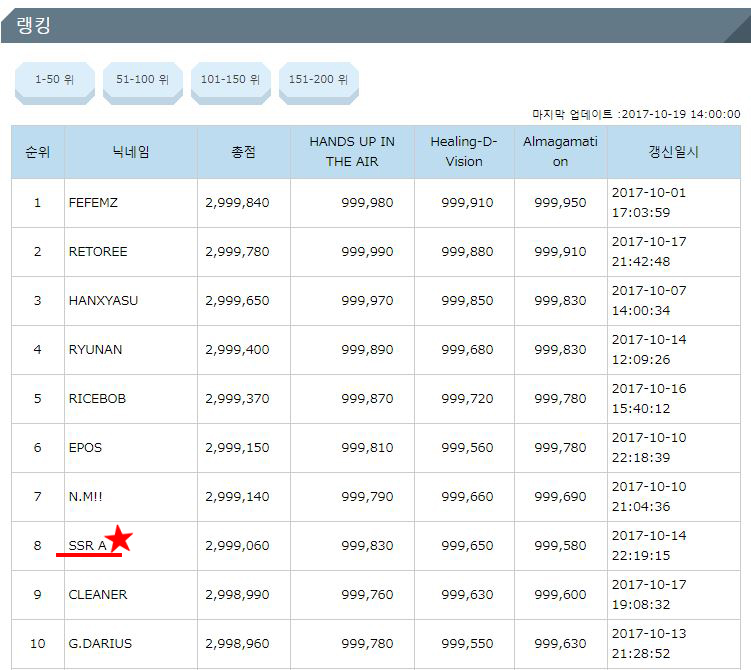Screen dimensions: 751x670
Task: Click total score 2,999,370
Action: point(238,398)
